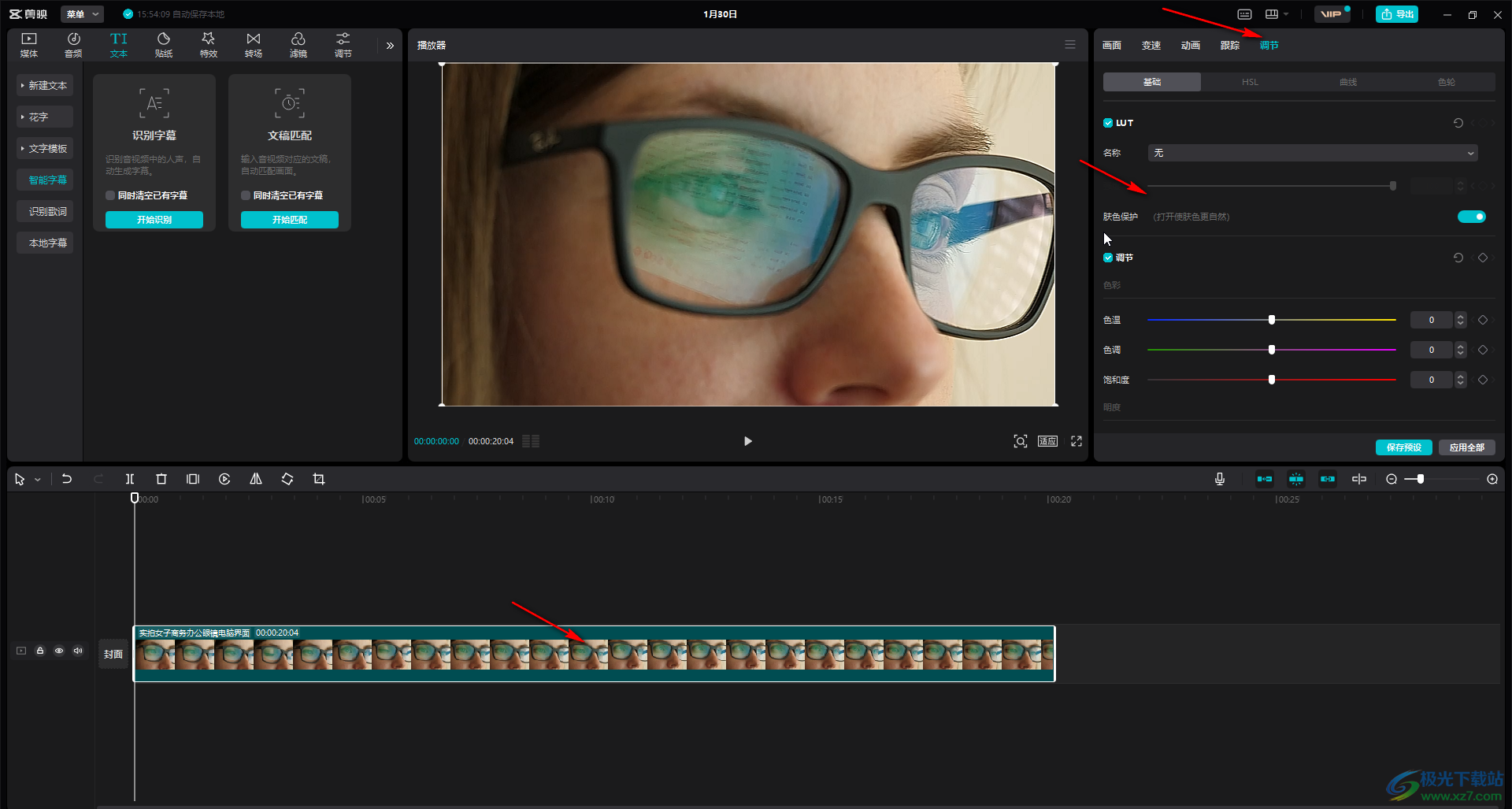Click the reverse playback tool icon
The width and height of the screenshot is (1512, 809).
[x=224, y=479]
